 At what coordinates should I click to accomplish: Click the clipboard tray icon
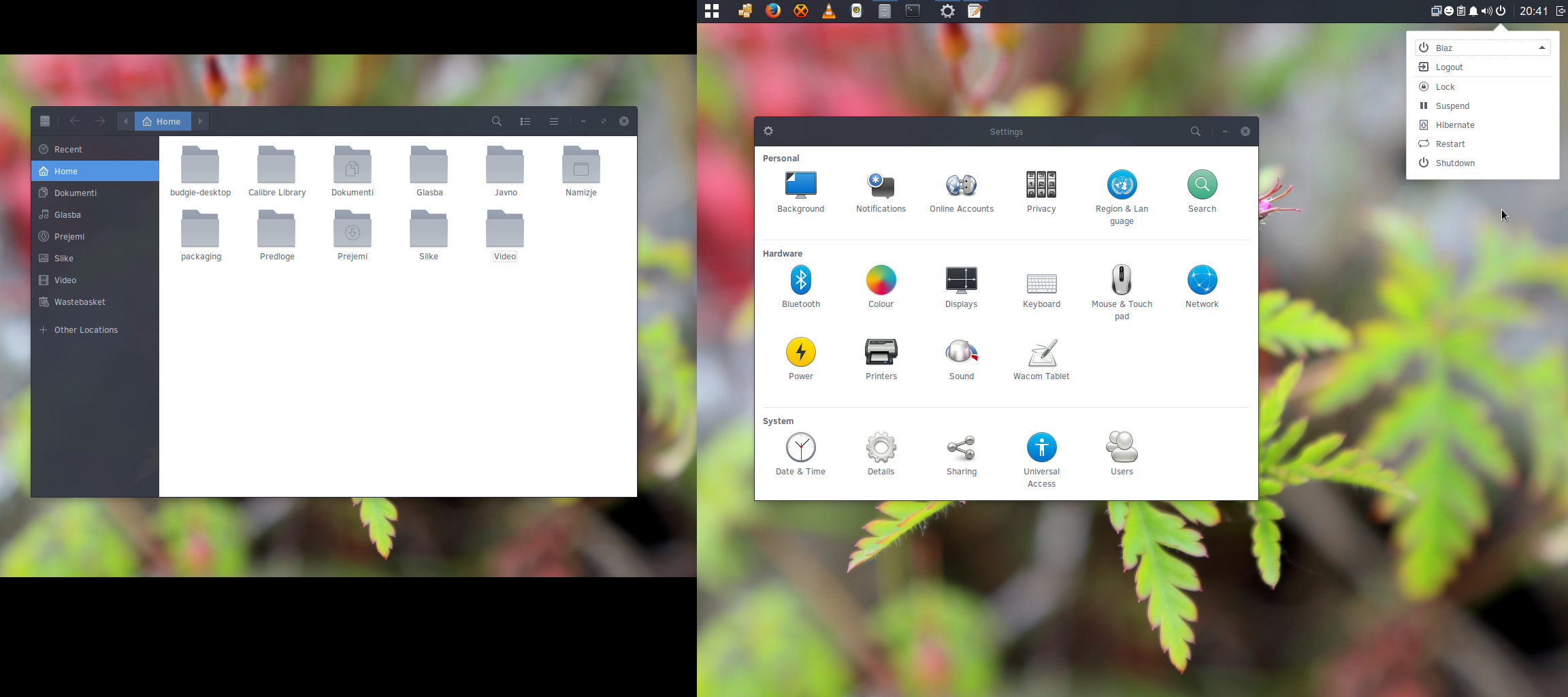point(1461,11)
